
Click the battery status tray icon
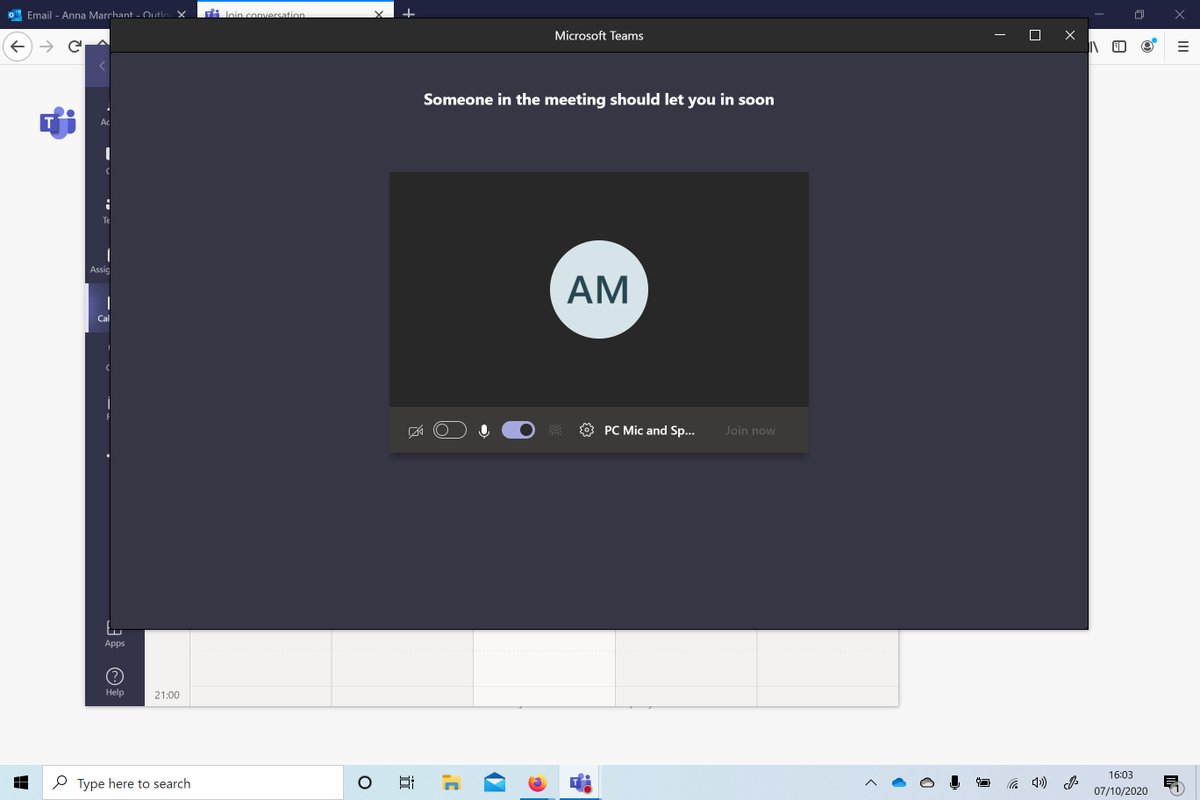coord(983,783)
